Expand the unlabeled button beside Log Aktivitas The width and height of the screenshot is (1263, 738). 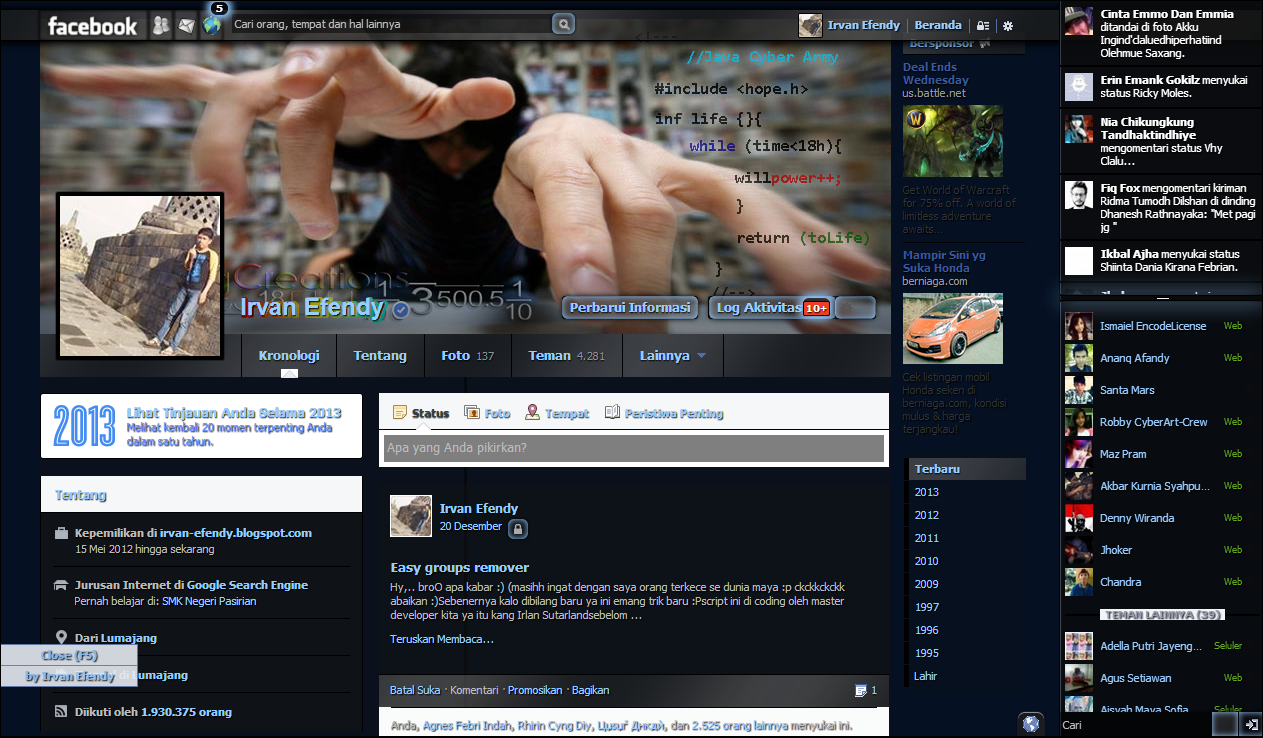(x=855, y=308)
